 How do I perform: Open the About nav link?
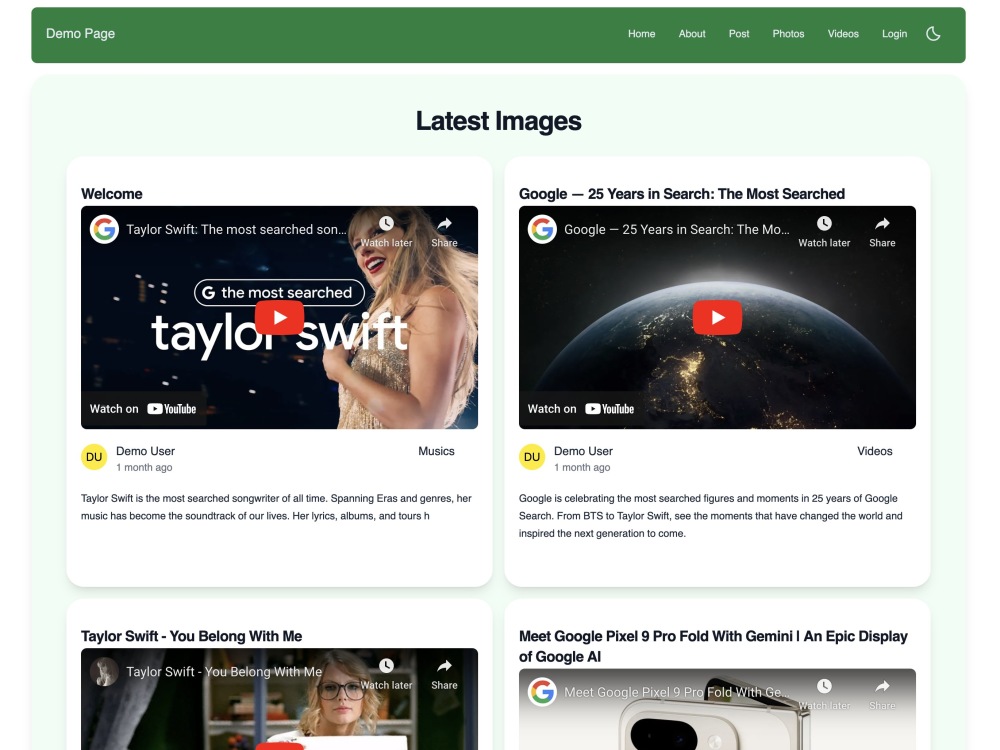pos(691,34)
